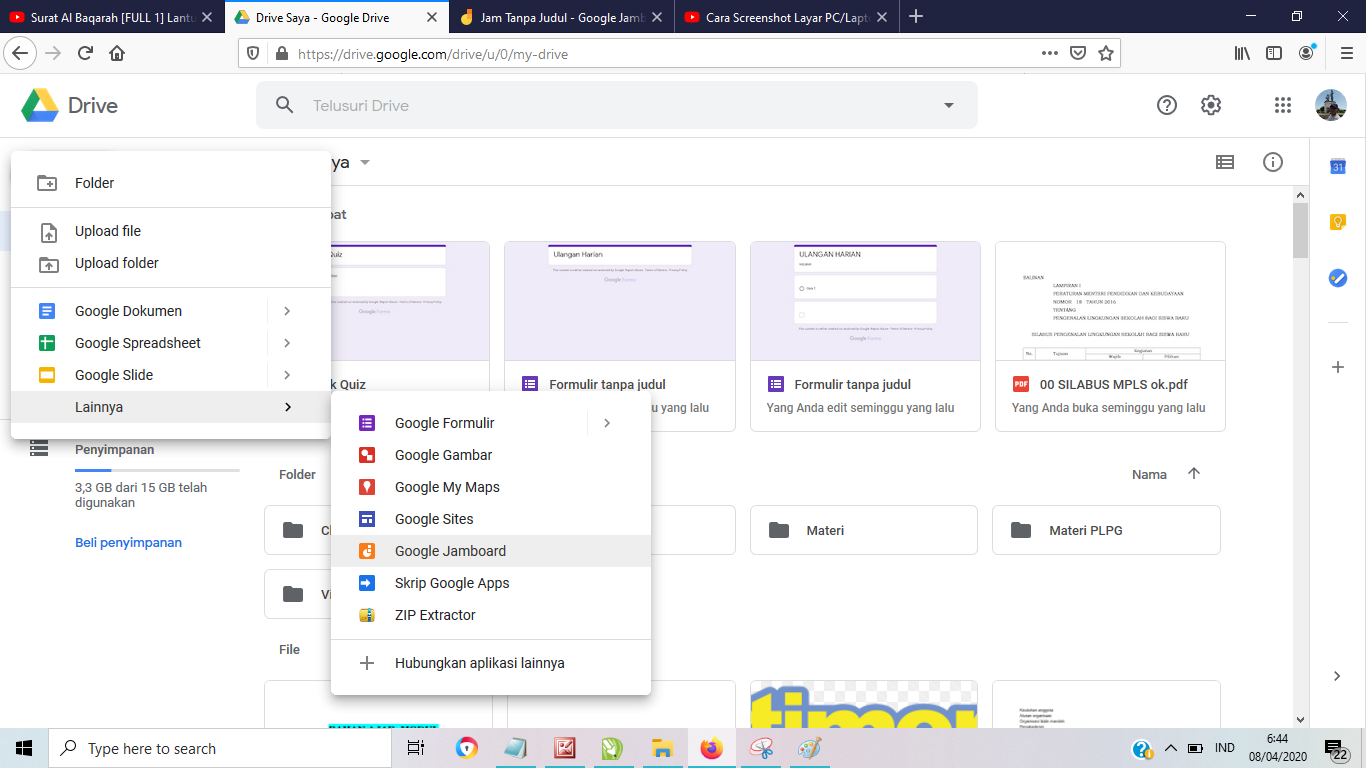This screenshot has height=768, width=1366.
Task: Open Google Tasks side panel
Action: (x=1338, y=278)
